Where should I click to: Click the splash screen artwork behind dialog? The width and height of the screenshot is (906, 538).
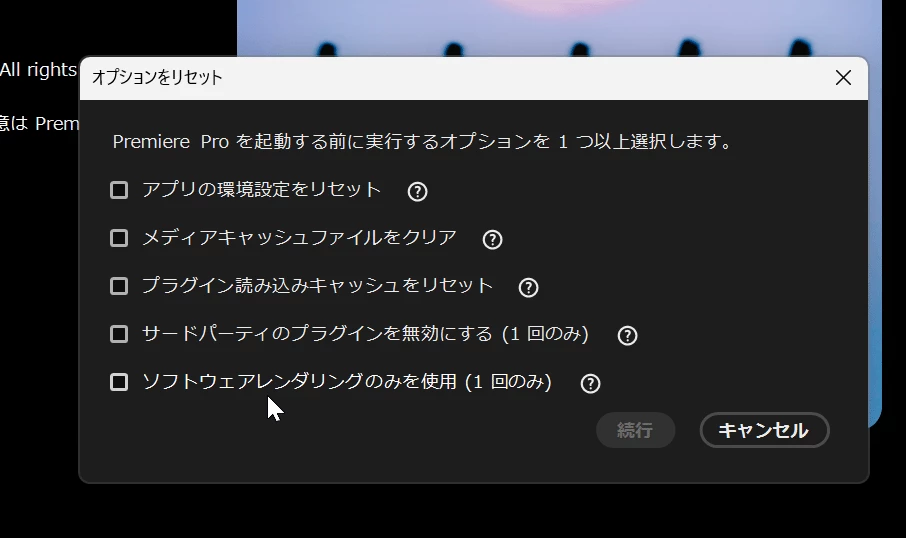tap(559, 28)
